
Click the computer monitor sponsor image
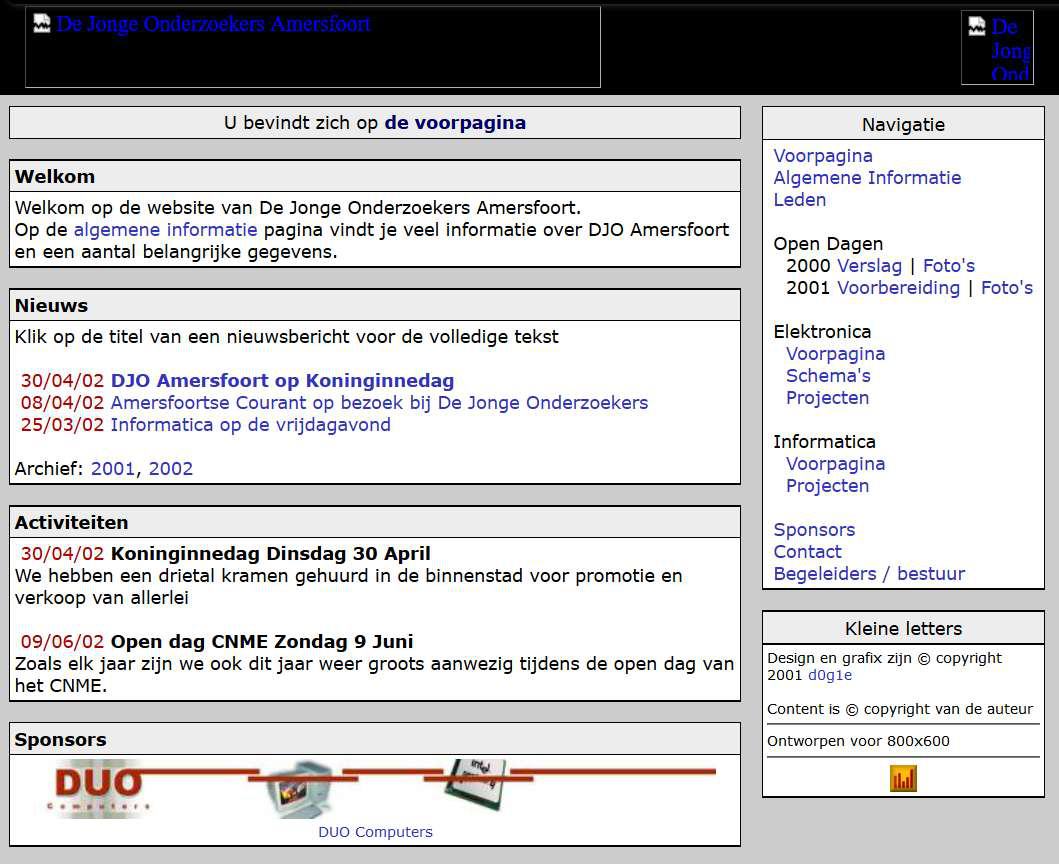[x=302, y=788]
